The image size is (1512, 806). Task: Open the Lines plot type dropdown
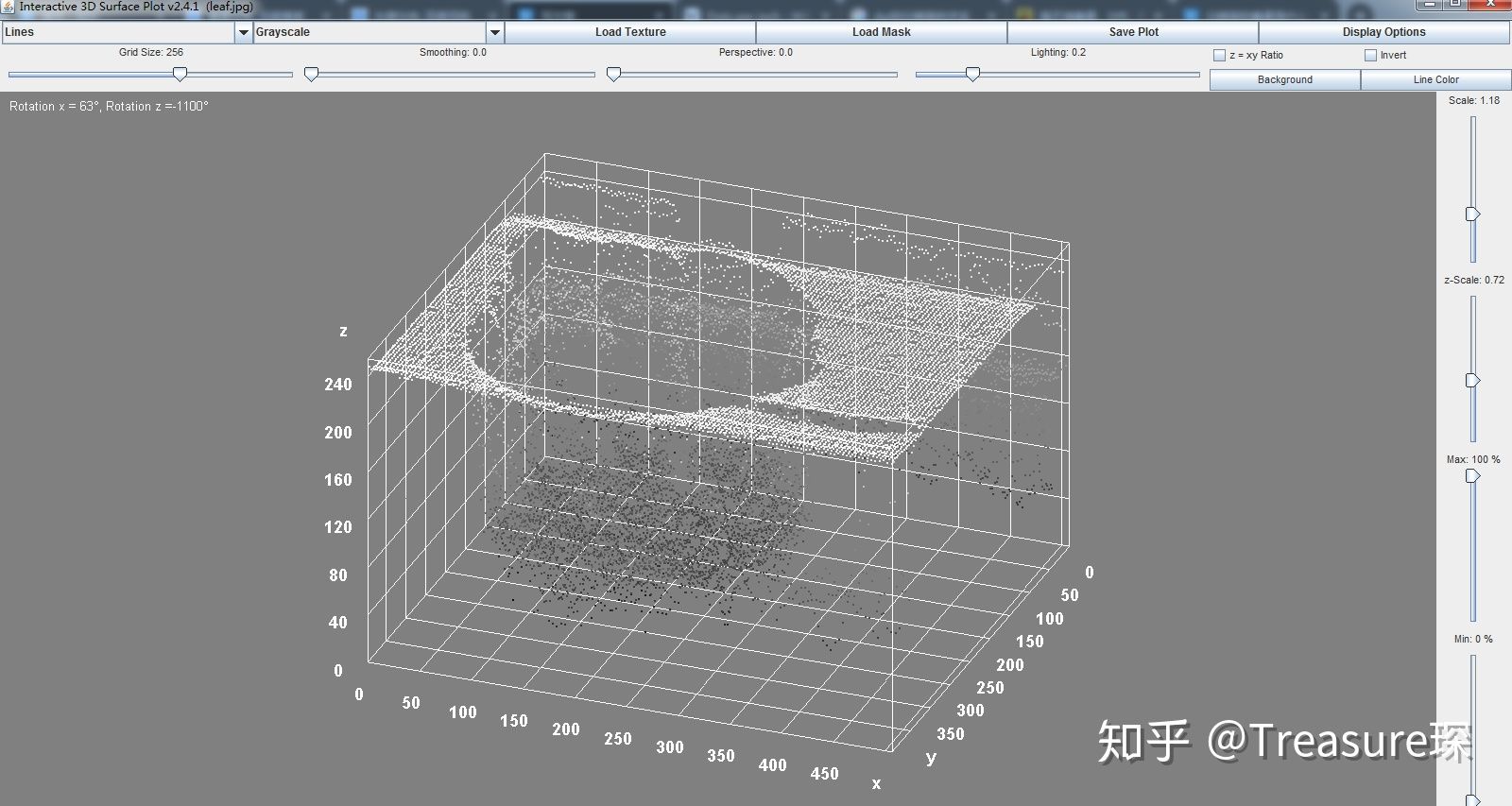(x=127, y=32)
